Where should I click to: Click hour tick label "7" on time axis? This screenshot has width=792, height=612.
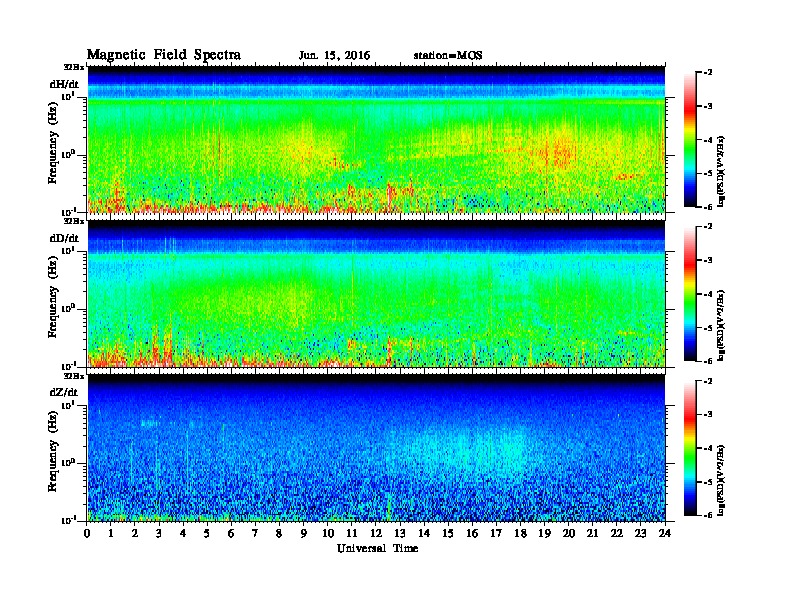coord(255,534)
